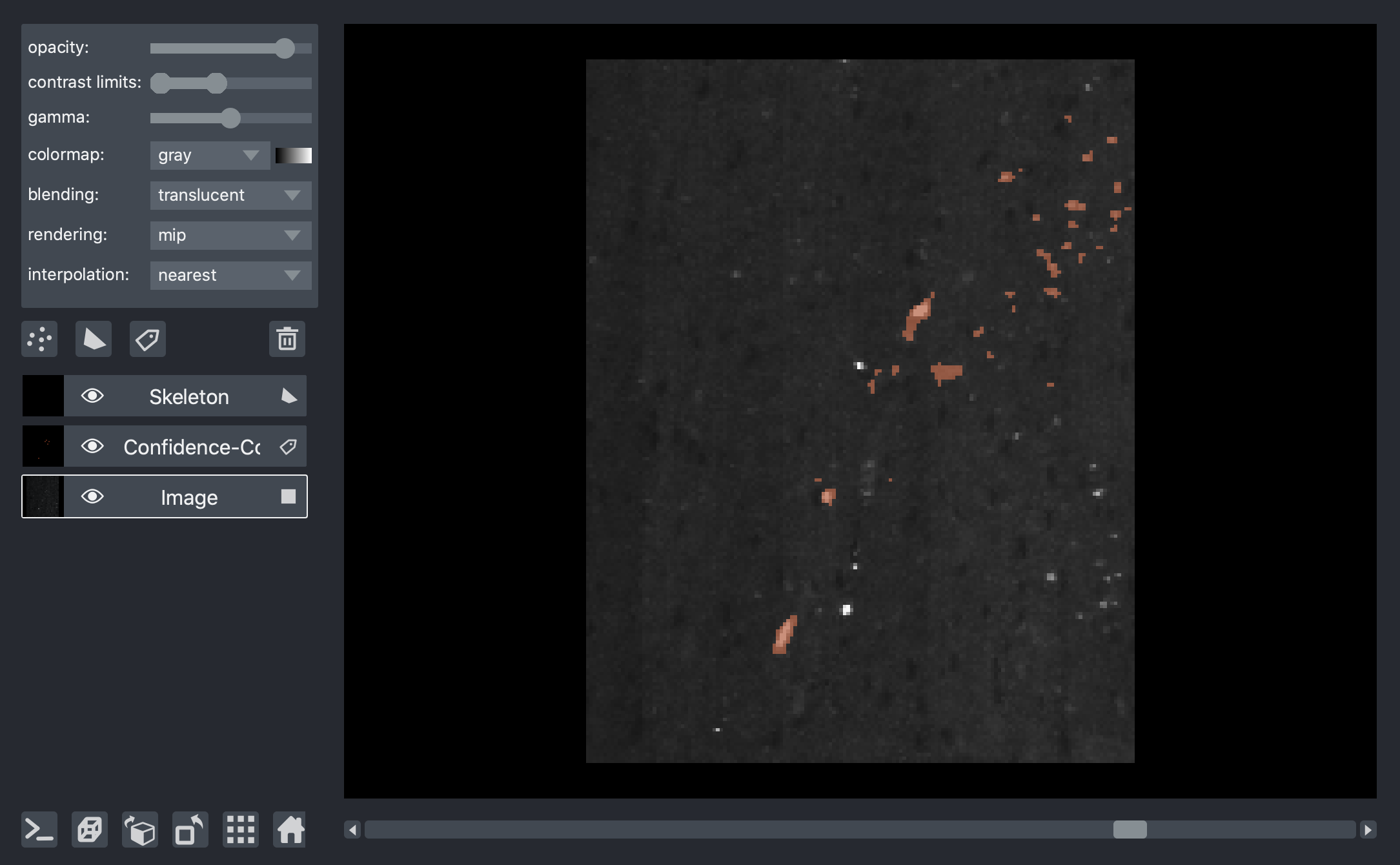Click the opacity slider handle
This screenshot has width=1400, height=865.
[x=285, y=48]
